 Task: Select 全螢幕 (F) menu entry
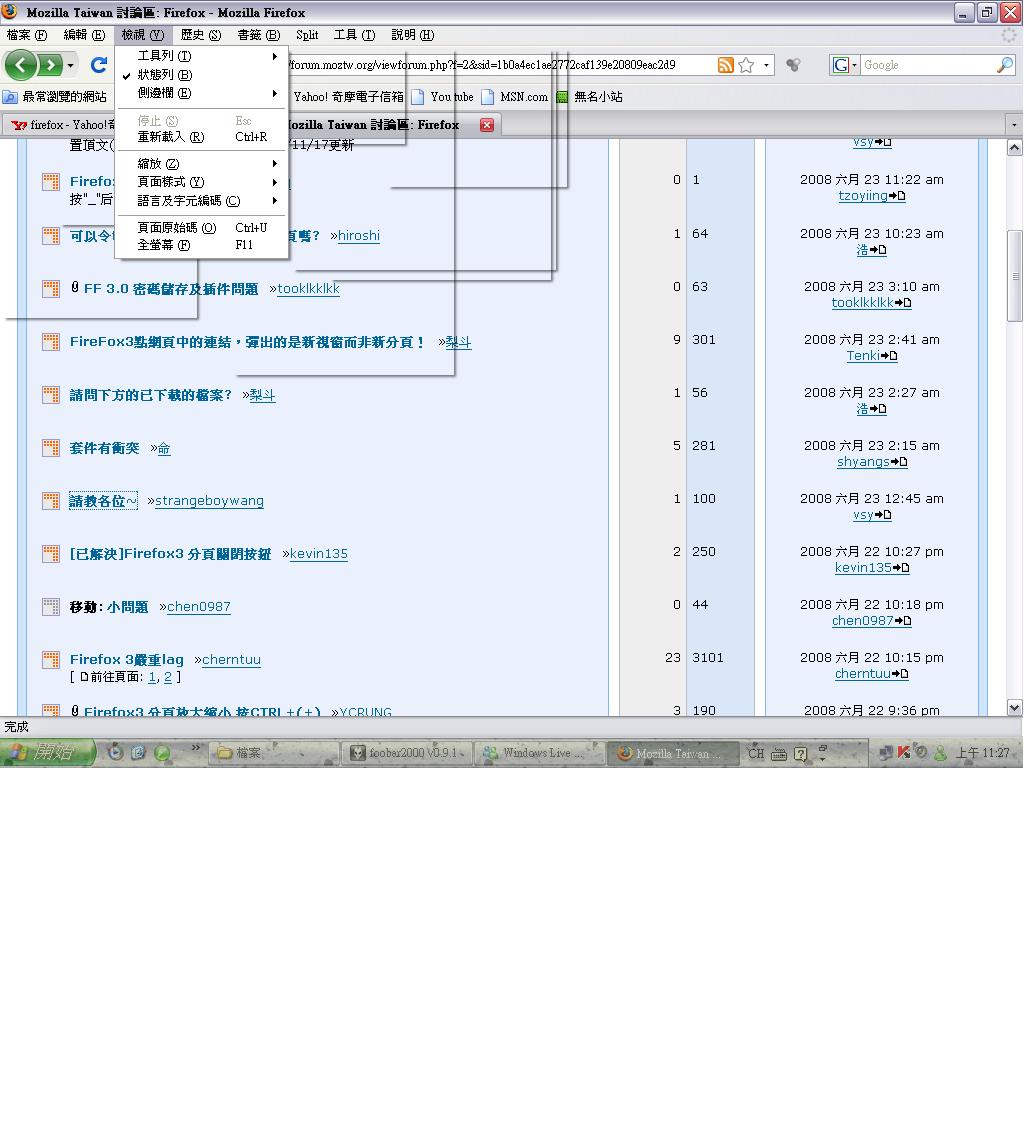201,245
